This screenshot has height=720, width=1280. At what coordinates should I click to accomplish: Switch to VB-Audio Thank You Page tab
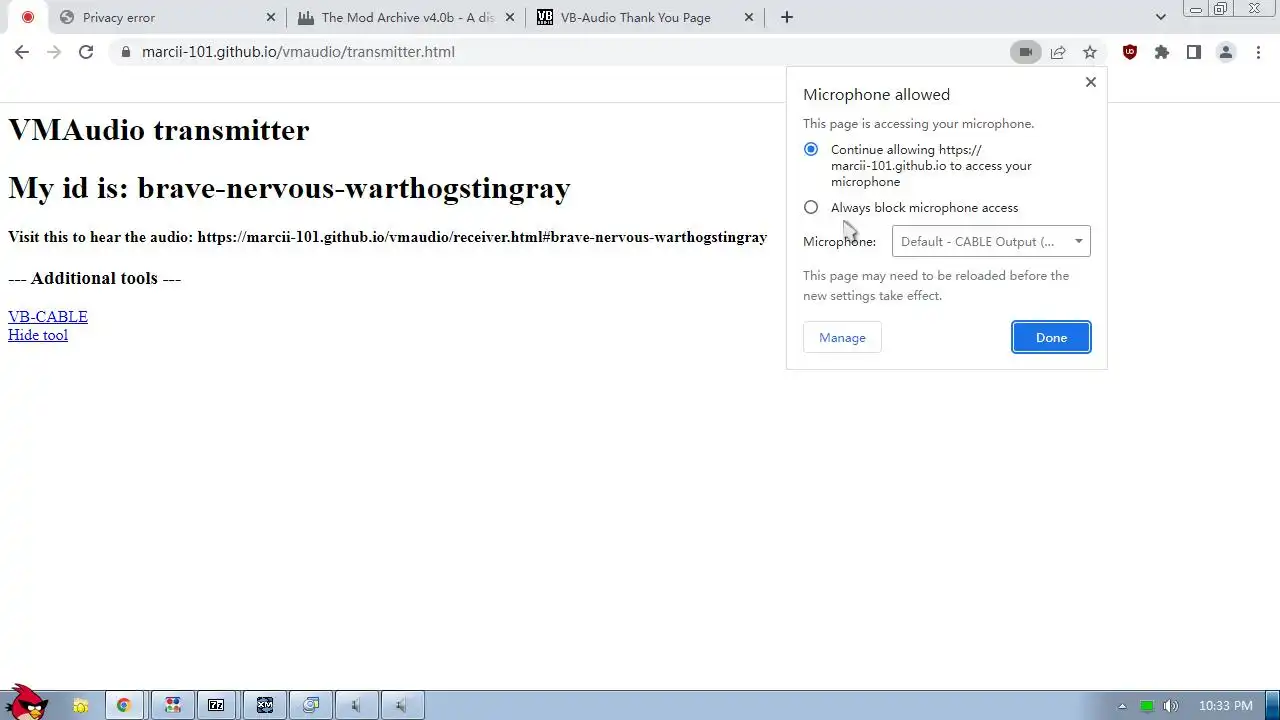click(645, 17)
